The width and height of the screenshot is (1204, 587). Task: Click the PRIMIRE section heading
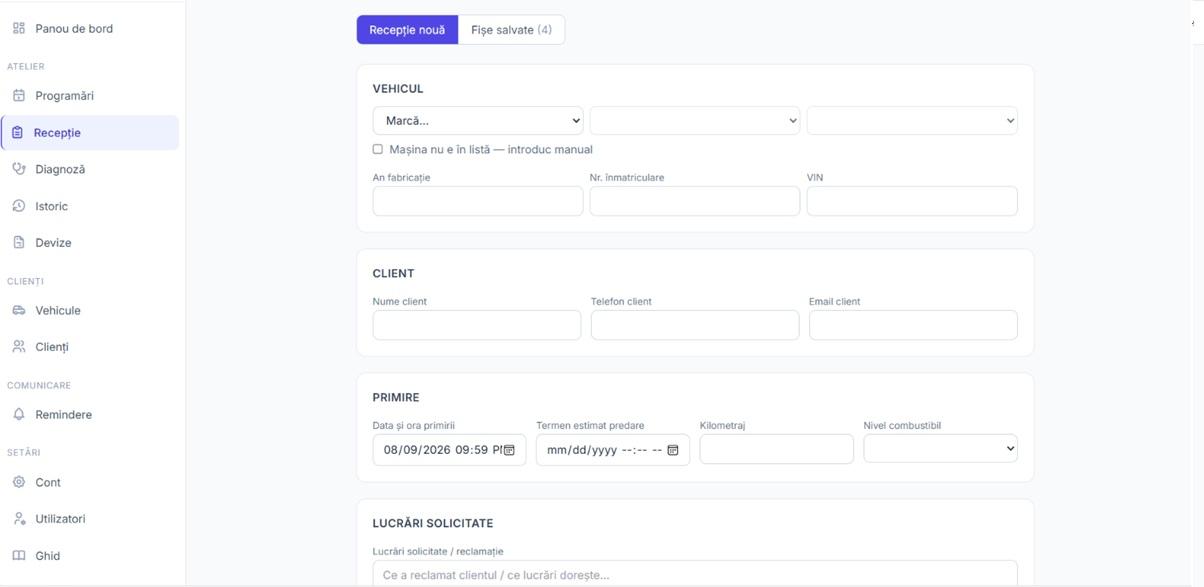[396, 397]
